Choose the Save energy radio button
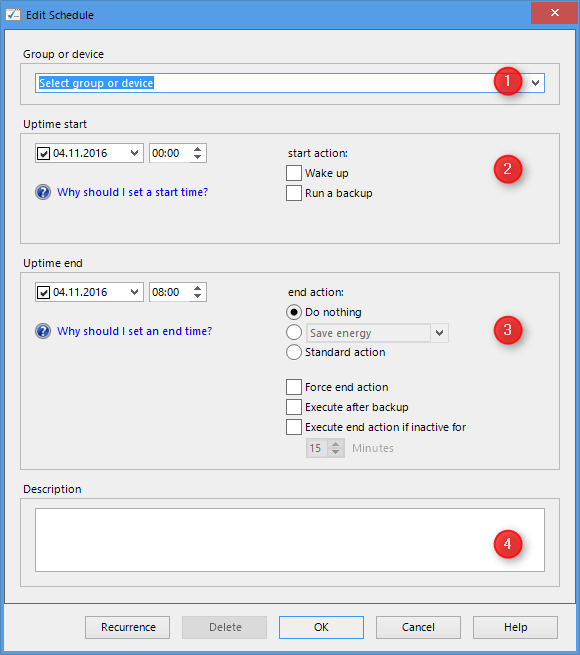This screenshot has width=580, height=655. coord(294,333)
